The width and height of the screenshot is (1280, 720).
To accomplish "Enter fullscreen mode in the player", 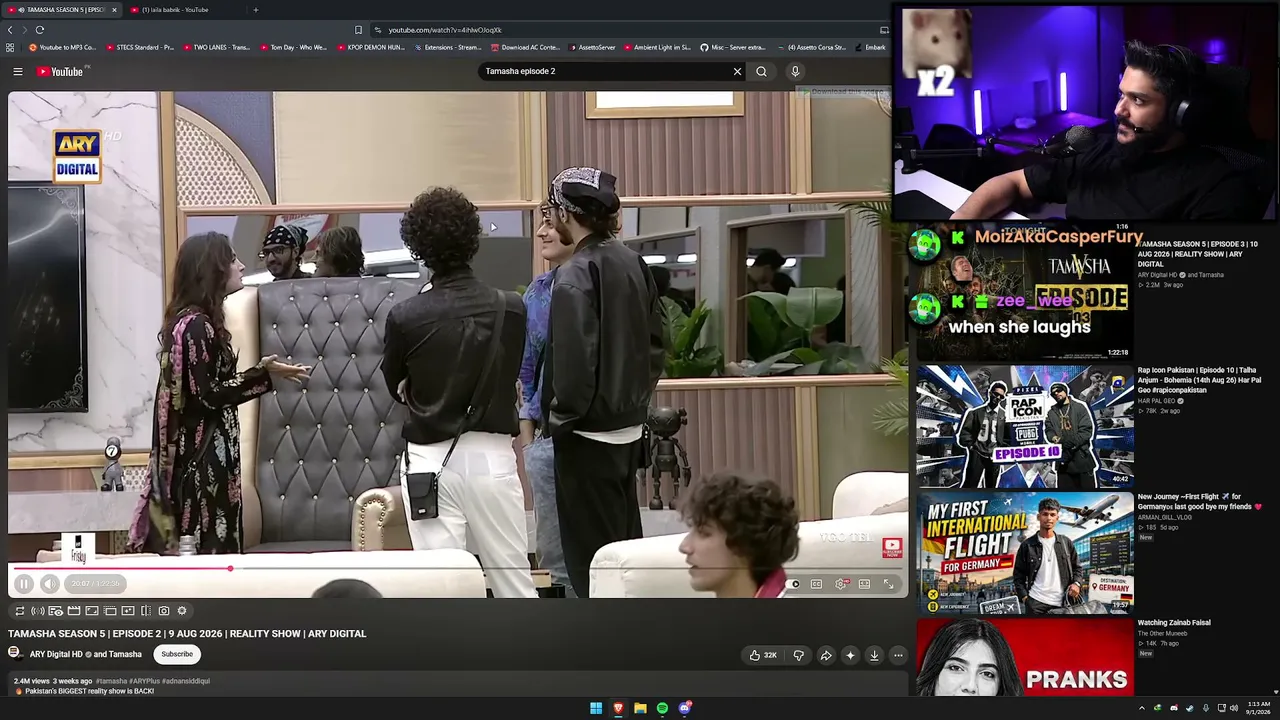I will point(888,584).
